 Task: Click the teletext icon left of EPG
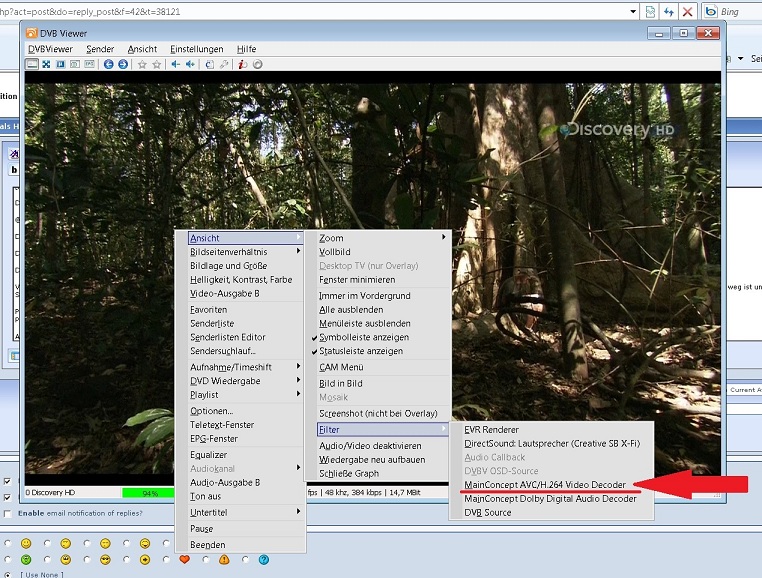[x=75, y=64]
